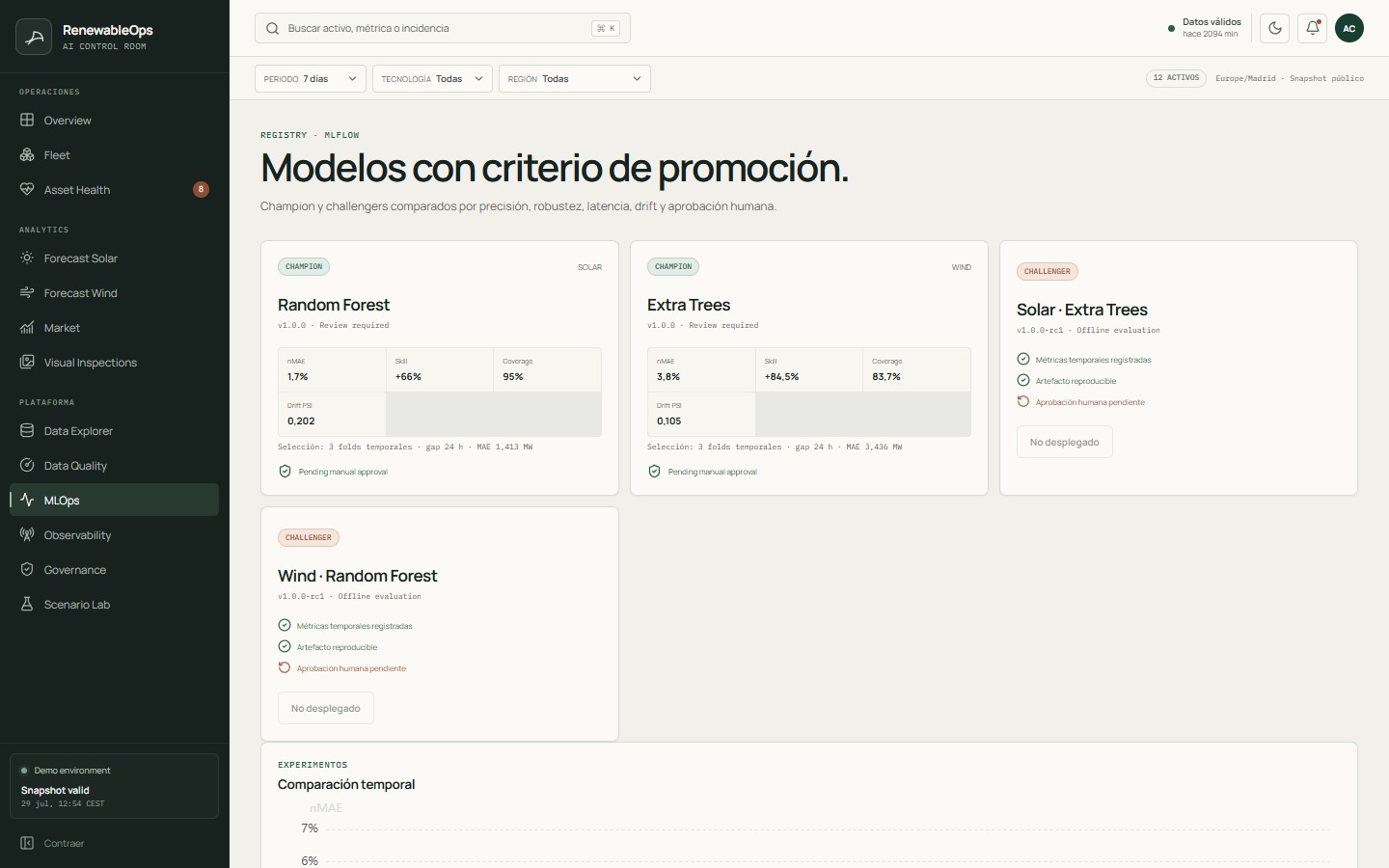Open the Región Todas dropdown

coord(575,79)
